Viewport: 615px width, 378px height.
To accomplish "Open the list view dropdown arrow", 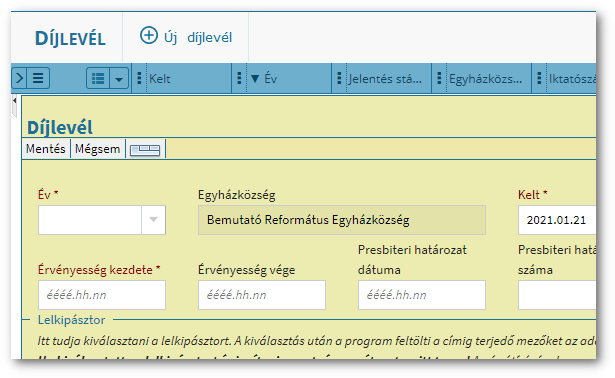I will pyautogui.click(x=119, y=78).
